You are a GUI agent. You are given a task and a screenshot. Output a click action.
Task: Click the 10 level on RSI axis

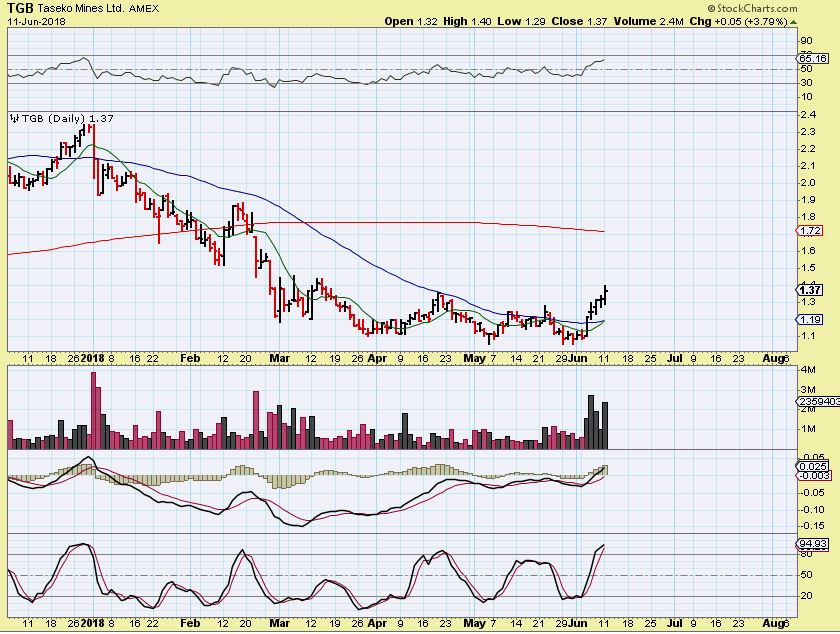(x=806, y=97)
